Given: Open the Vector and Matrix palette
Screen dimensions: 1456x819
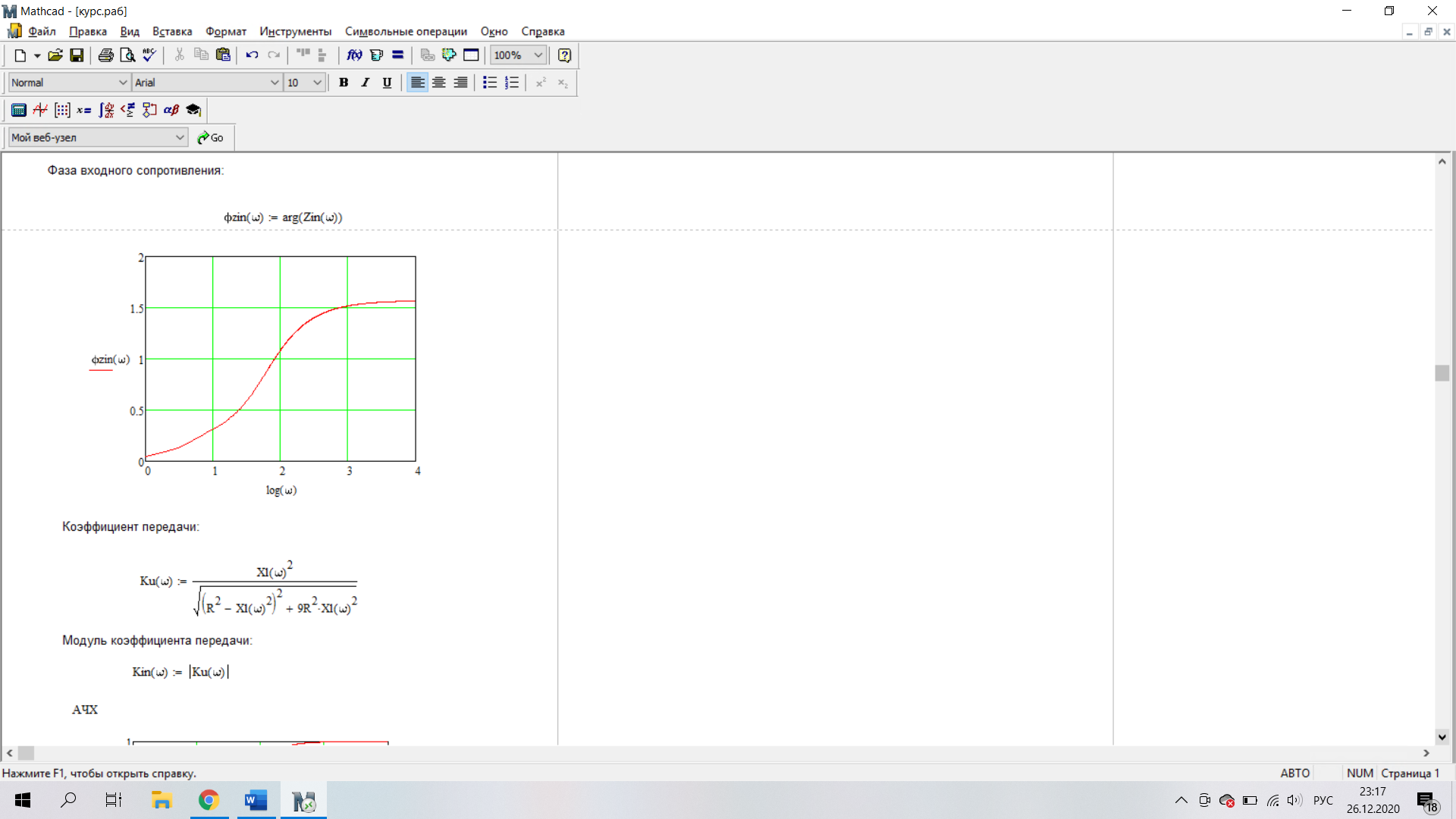Looking at the screenshot, I should click(62, 110).
